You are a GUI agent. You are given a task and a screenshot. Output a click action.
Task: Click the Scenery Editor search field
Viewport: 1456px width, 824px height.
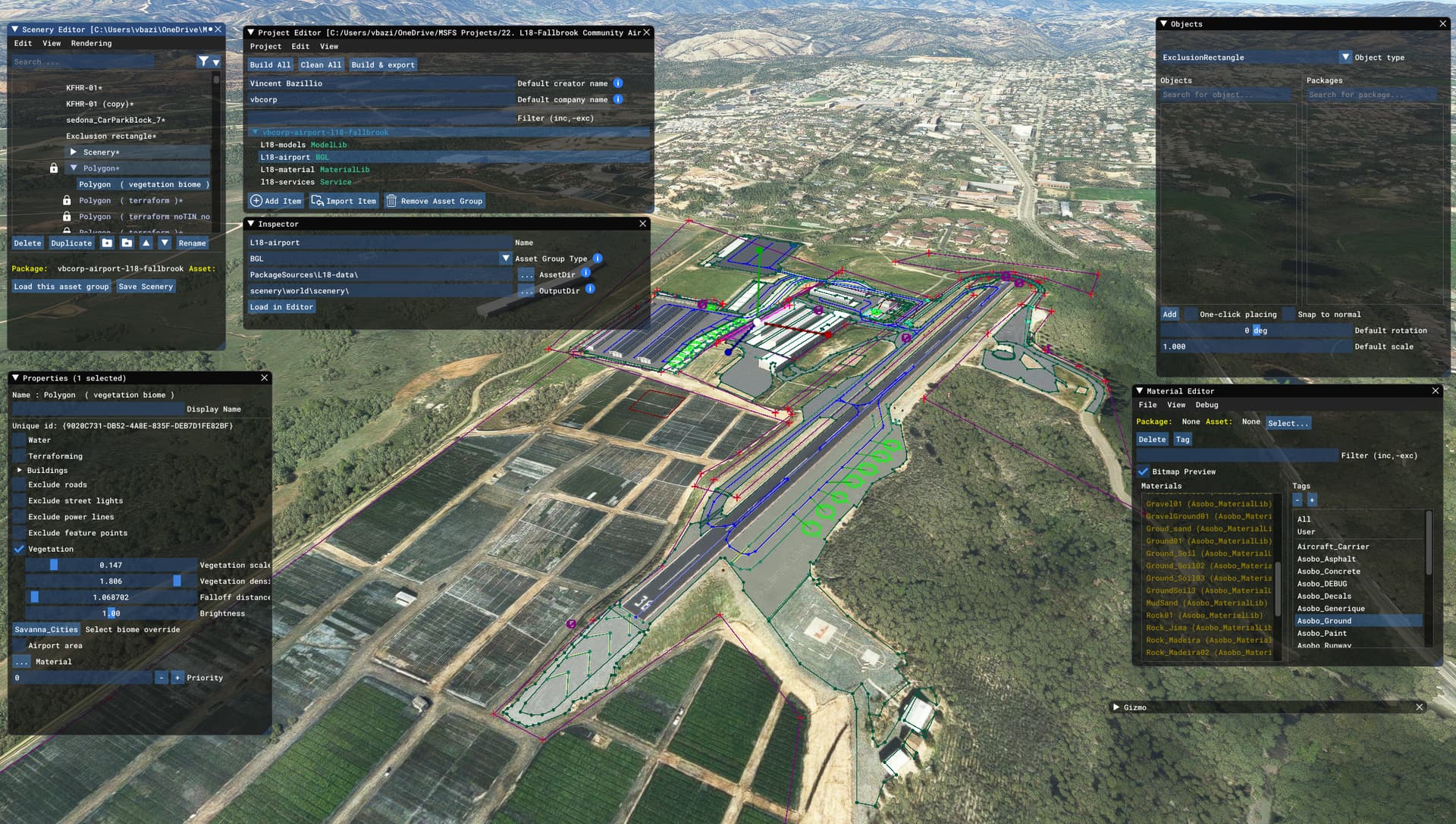tap(83, 62)
